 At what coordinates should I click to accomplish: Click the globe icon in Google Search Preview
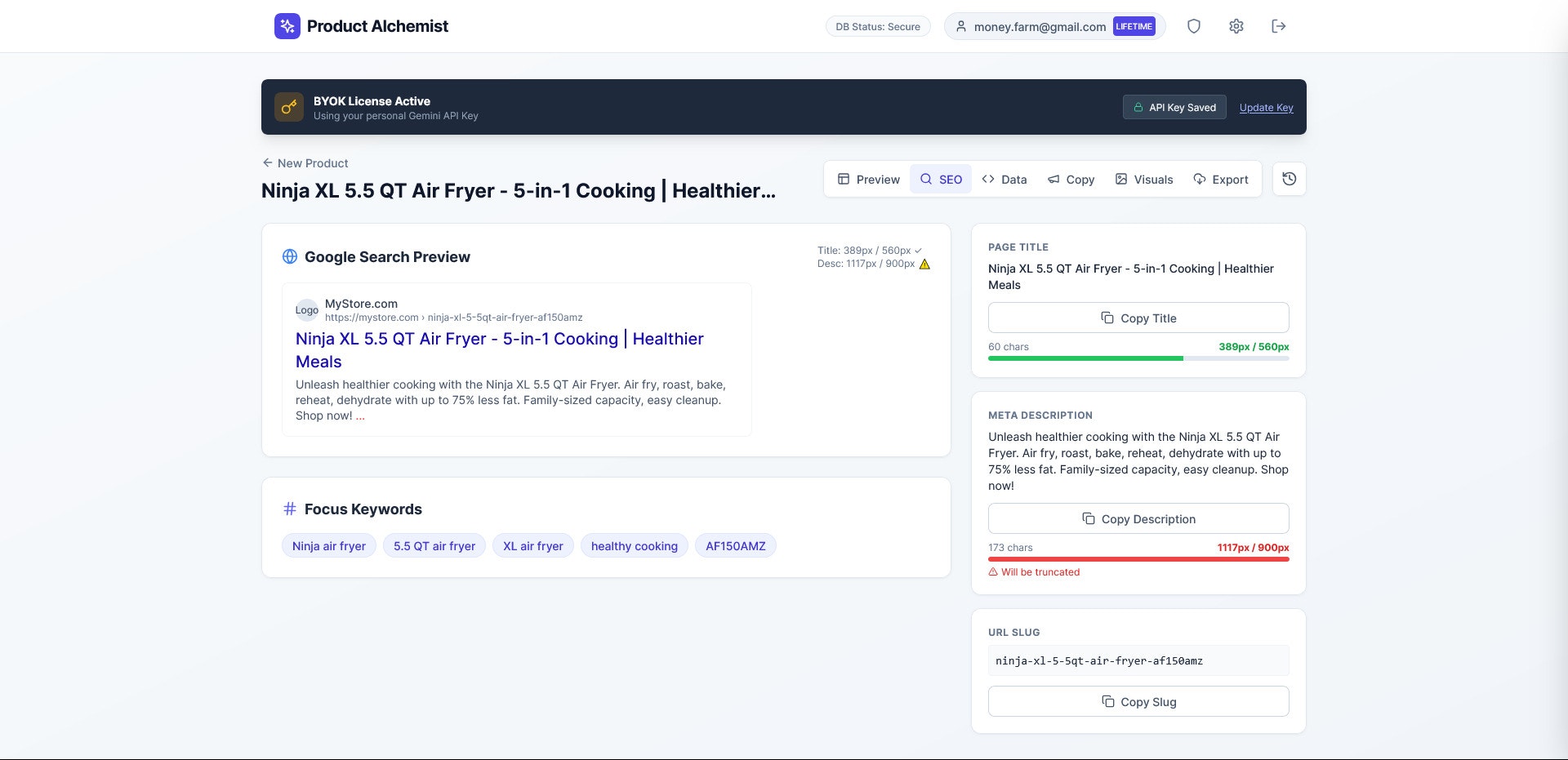(x=290, y=256)
